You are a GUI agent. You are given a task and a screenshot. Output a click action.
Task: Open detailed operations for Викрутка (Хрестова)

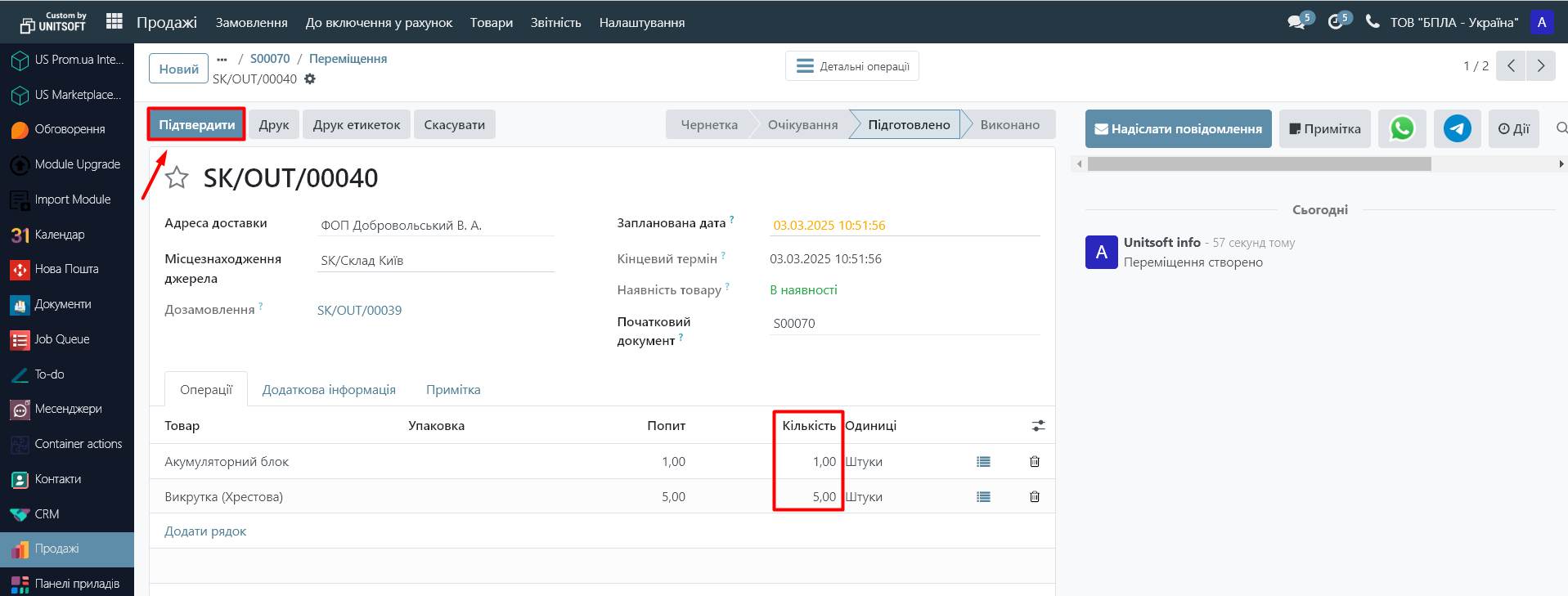pos(983,497)
